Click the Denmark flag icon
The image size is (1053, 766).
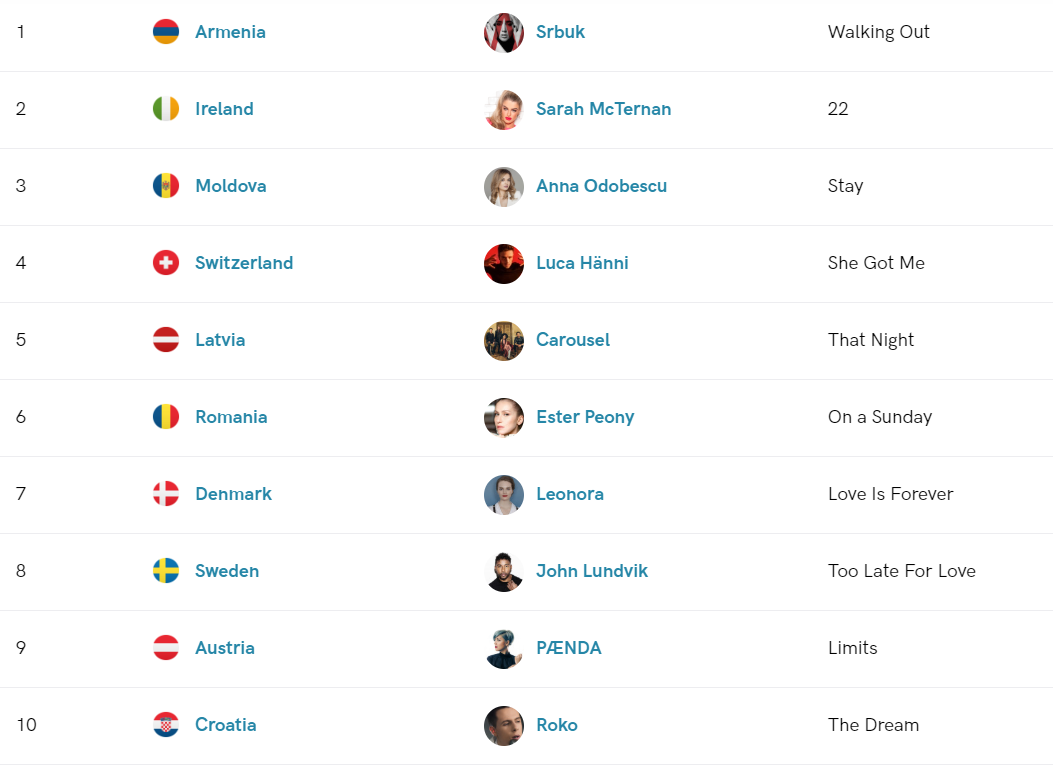coord(166,494)
